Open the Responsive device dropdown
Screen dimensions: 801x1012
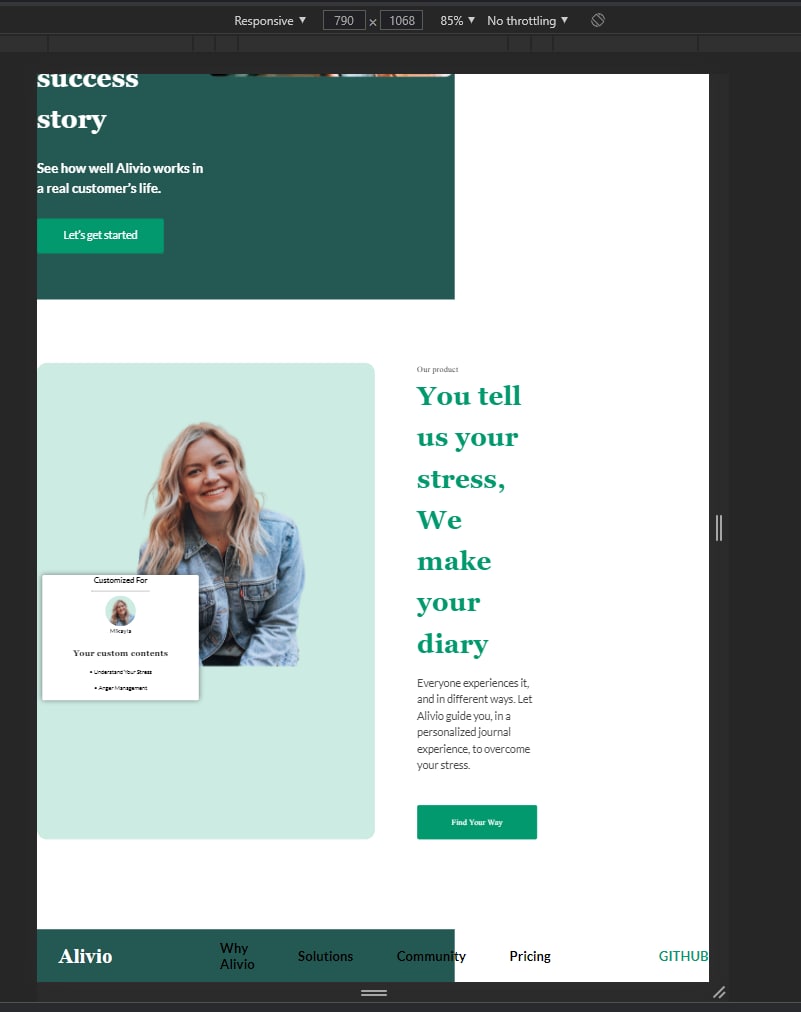click(270, 21)
